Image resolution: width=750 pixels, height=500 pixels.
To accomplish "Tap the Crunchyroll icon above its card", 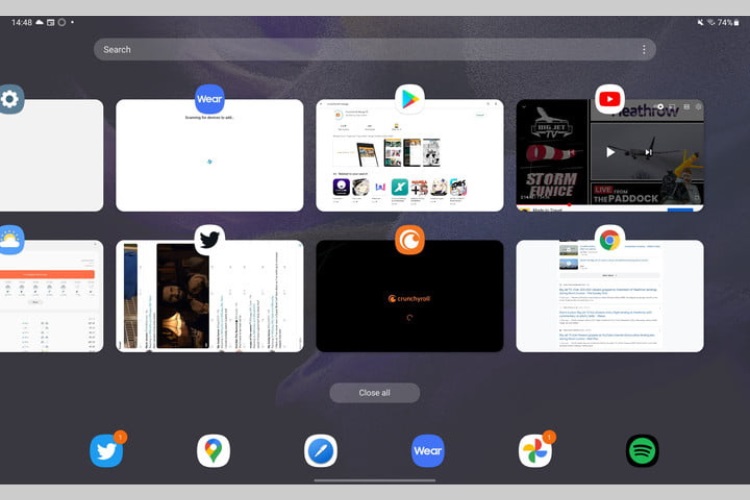I will click(410, 240).
